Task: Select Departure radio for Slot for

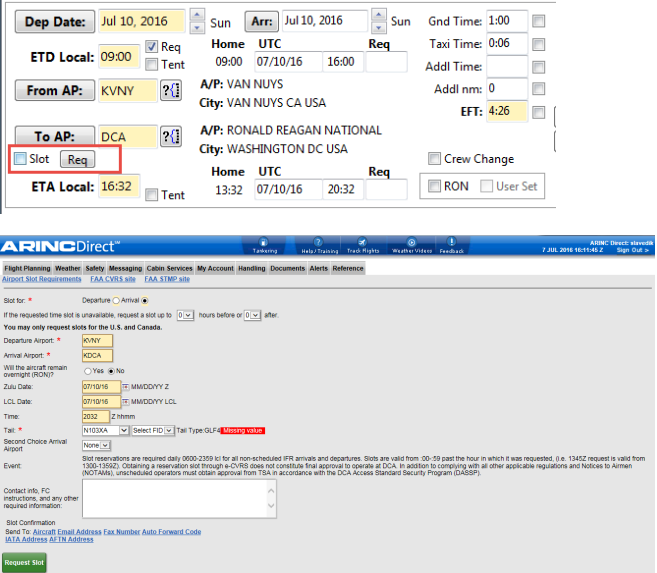Action: click(x=116, y=301)
